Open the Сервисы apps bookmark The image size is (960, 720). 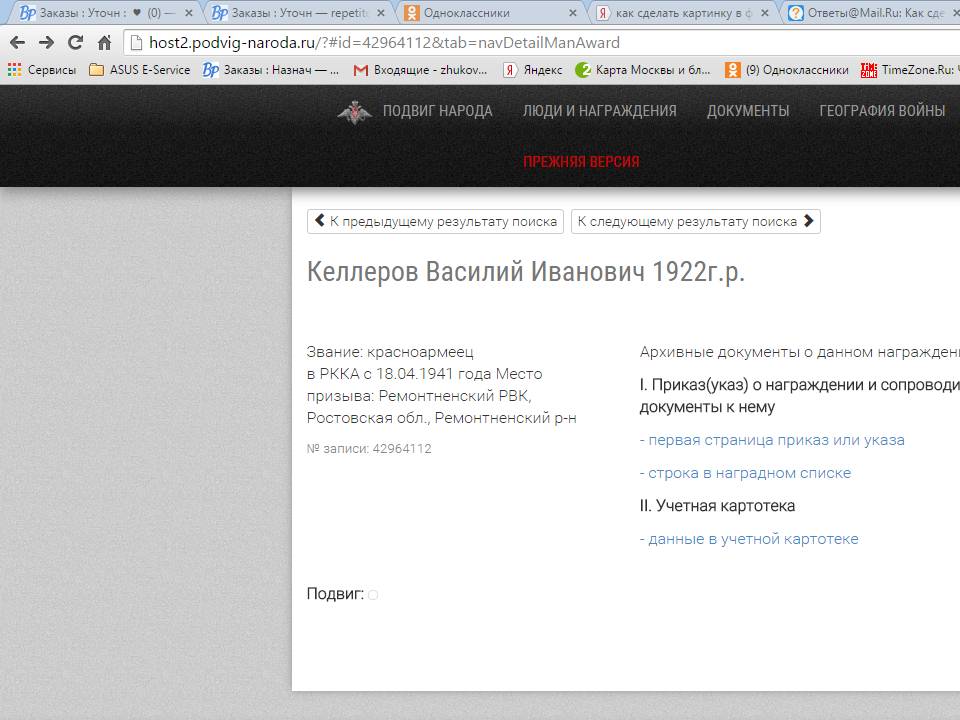(x=42, y=70)
